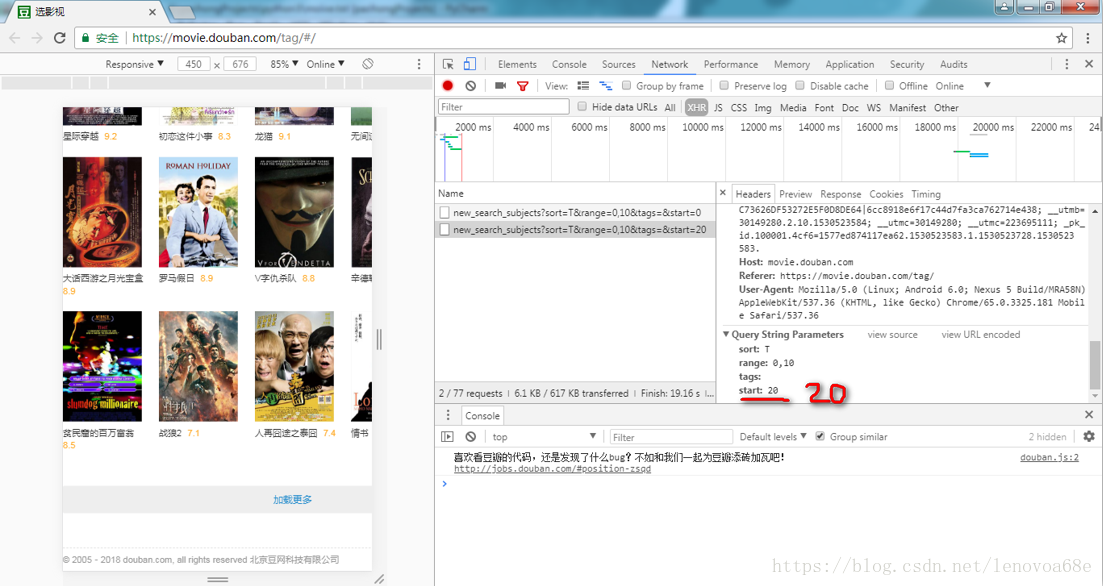
Task: Open douban.js:2 source link
Action: coord(1049,457)
